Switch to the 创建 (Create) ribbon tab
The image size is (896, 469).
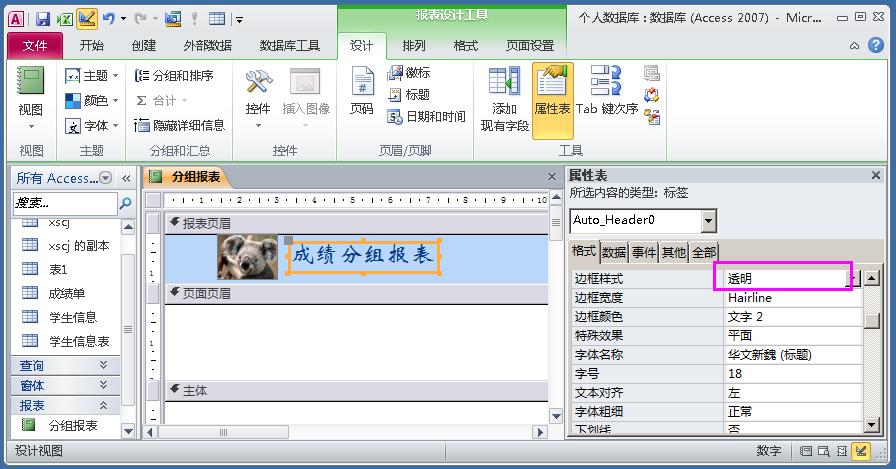143,46
